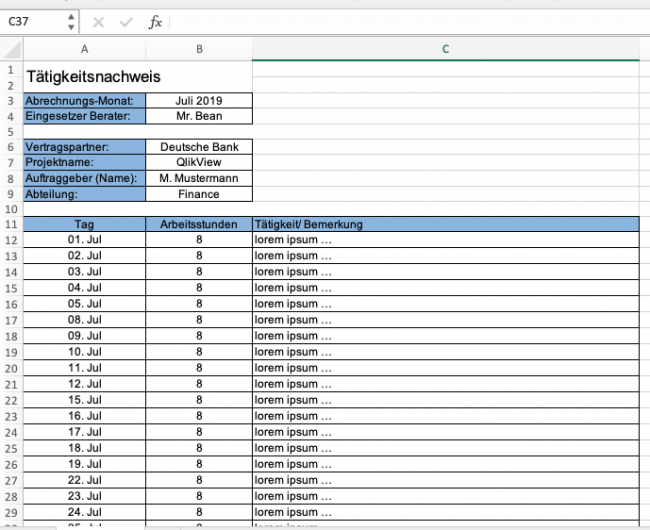Select column B header
Screen dimensions: 650x530
pos(199,49)
